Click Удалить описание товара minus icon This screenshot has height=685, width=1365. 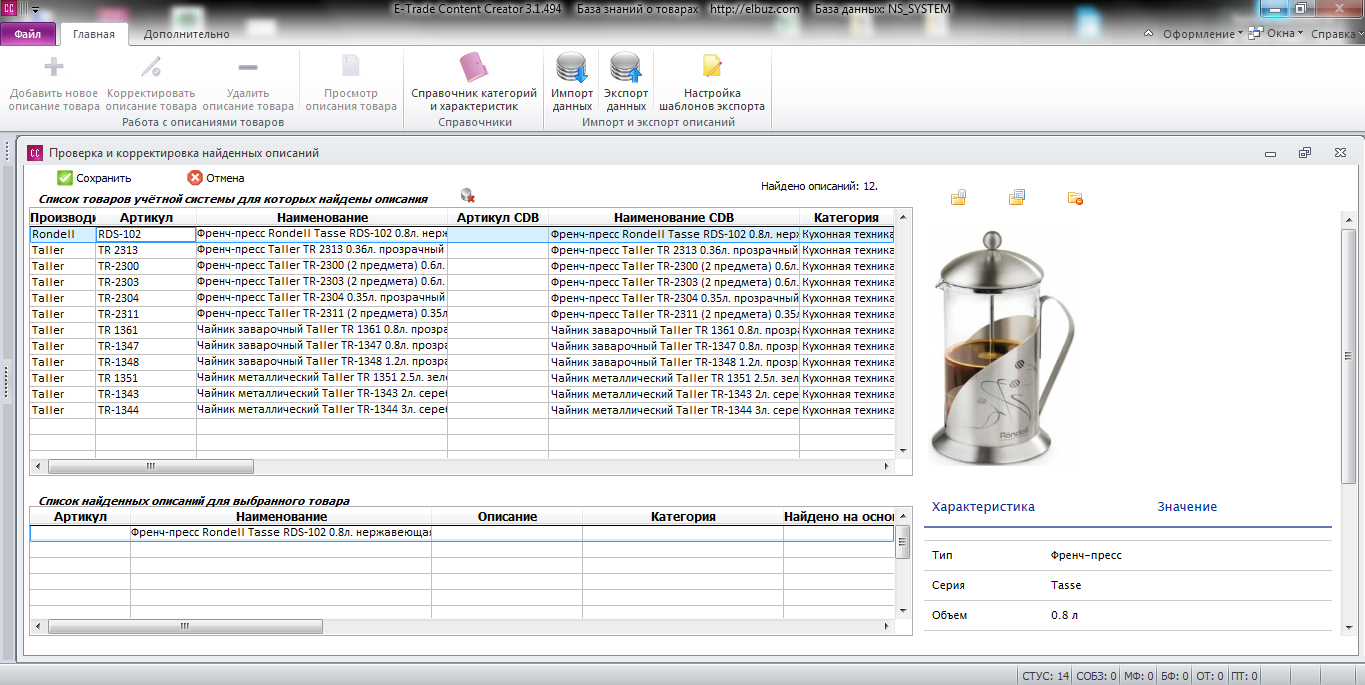248,67
